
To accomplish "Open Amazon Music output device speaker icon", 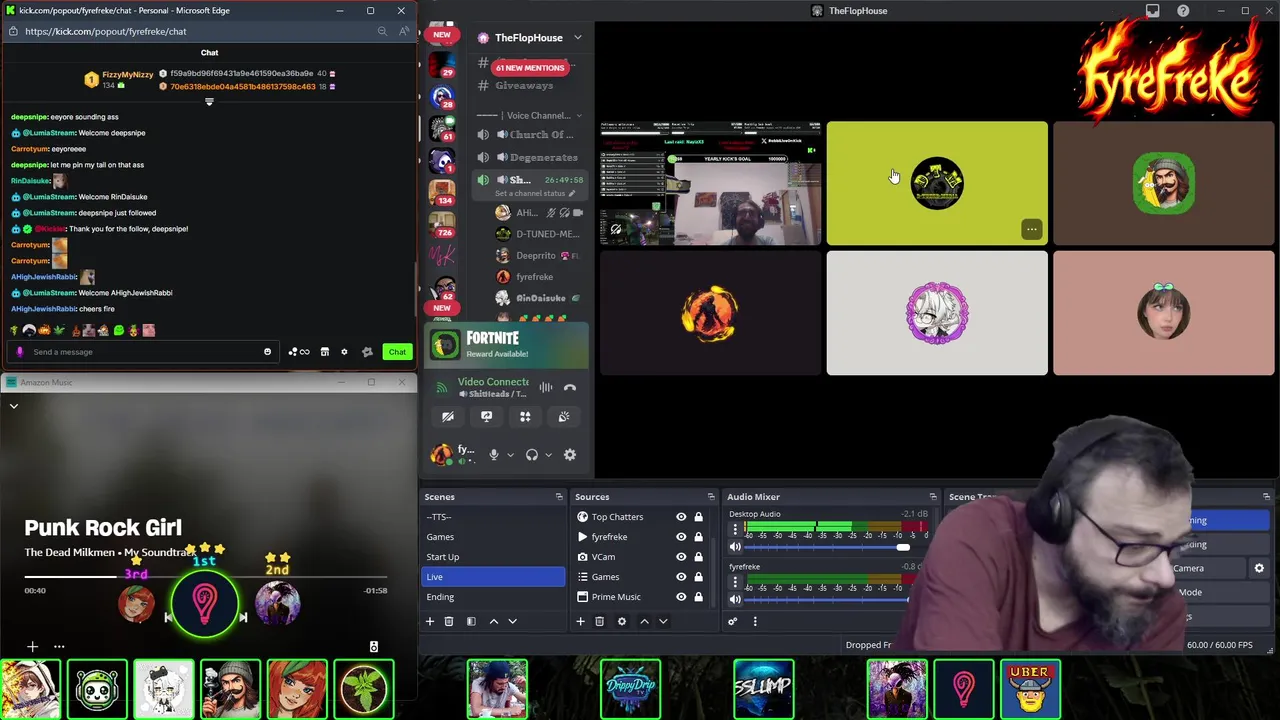I will [x=374, y=647].
